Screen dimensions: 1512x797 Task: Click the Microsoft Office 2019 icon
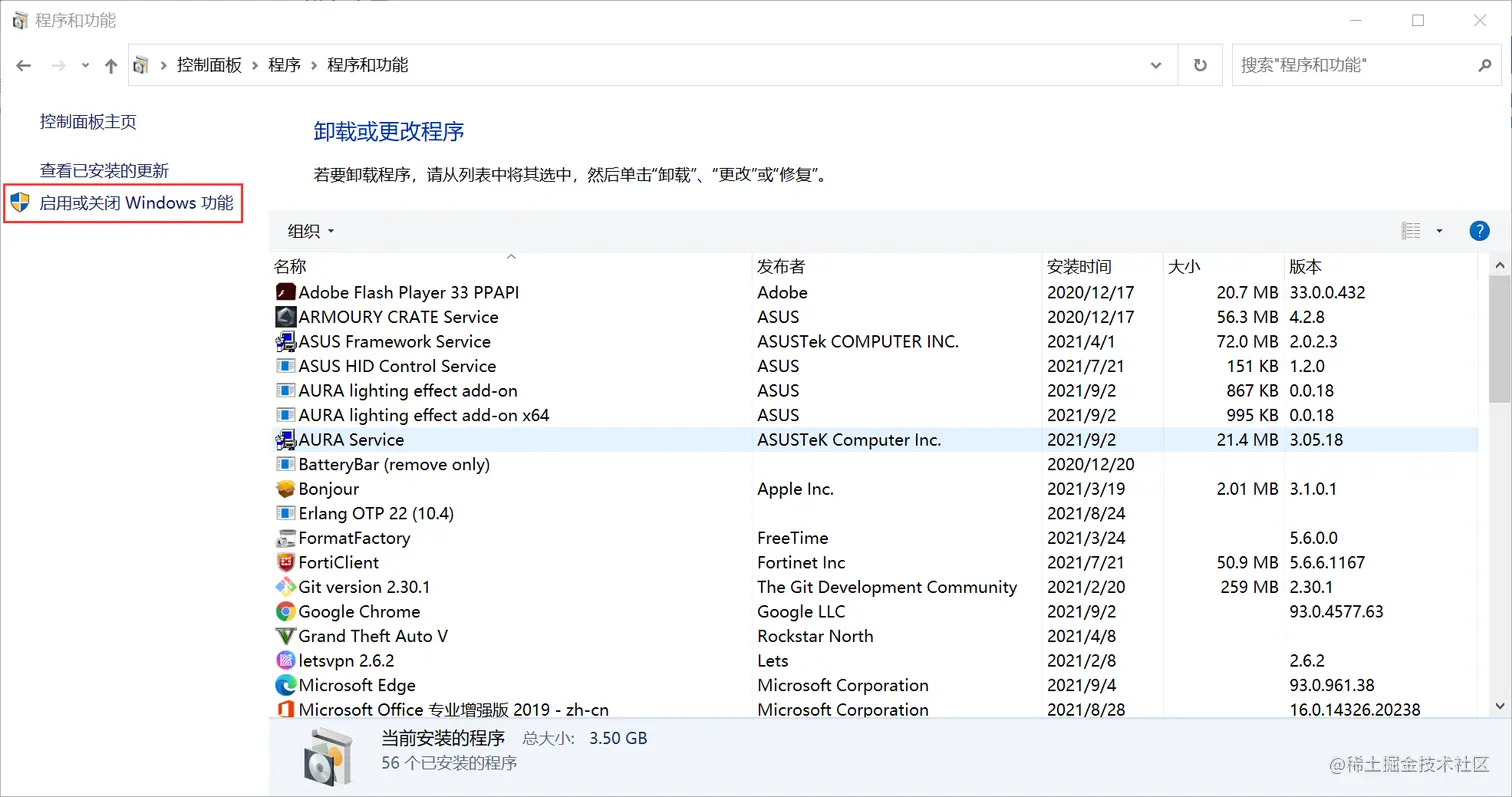(x=285, y=709)
